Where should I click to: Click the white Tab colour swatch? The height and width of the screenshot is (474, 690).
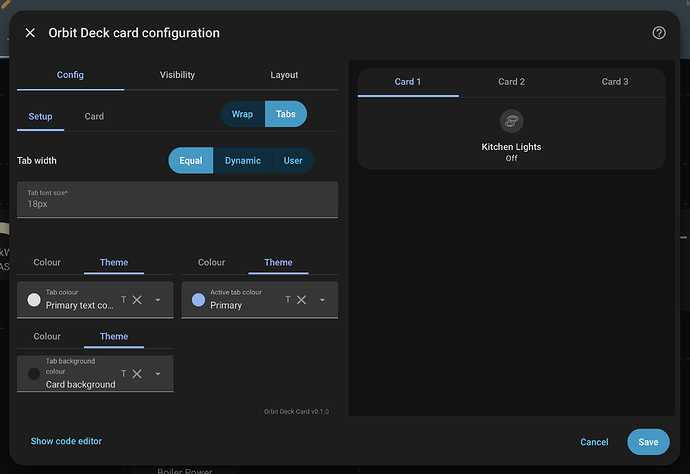coord(34,300)
